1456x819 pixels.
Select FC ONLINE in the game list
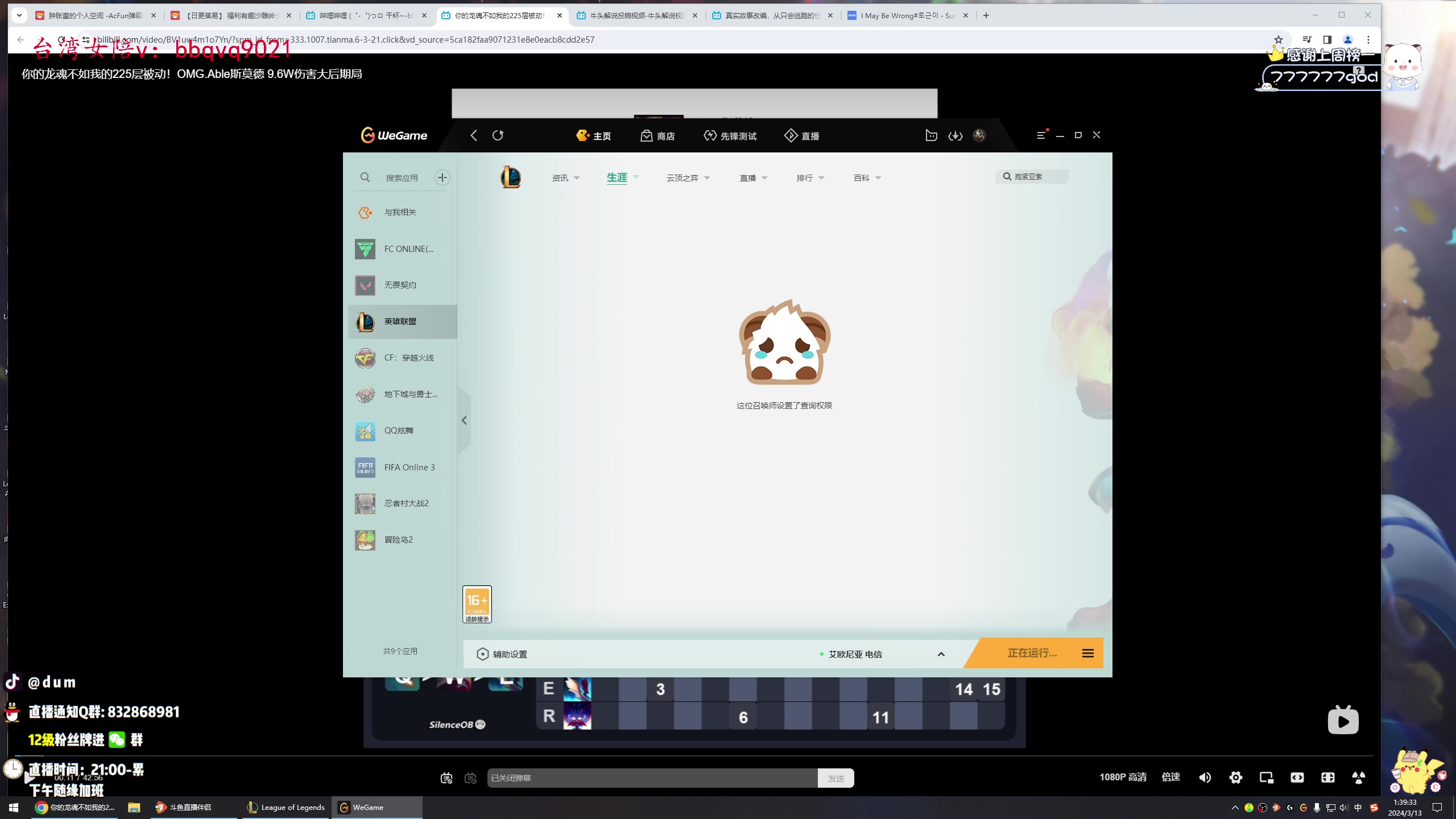(403, 249)
